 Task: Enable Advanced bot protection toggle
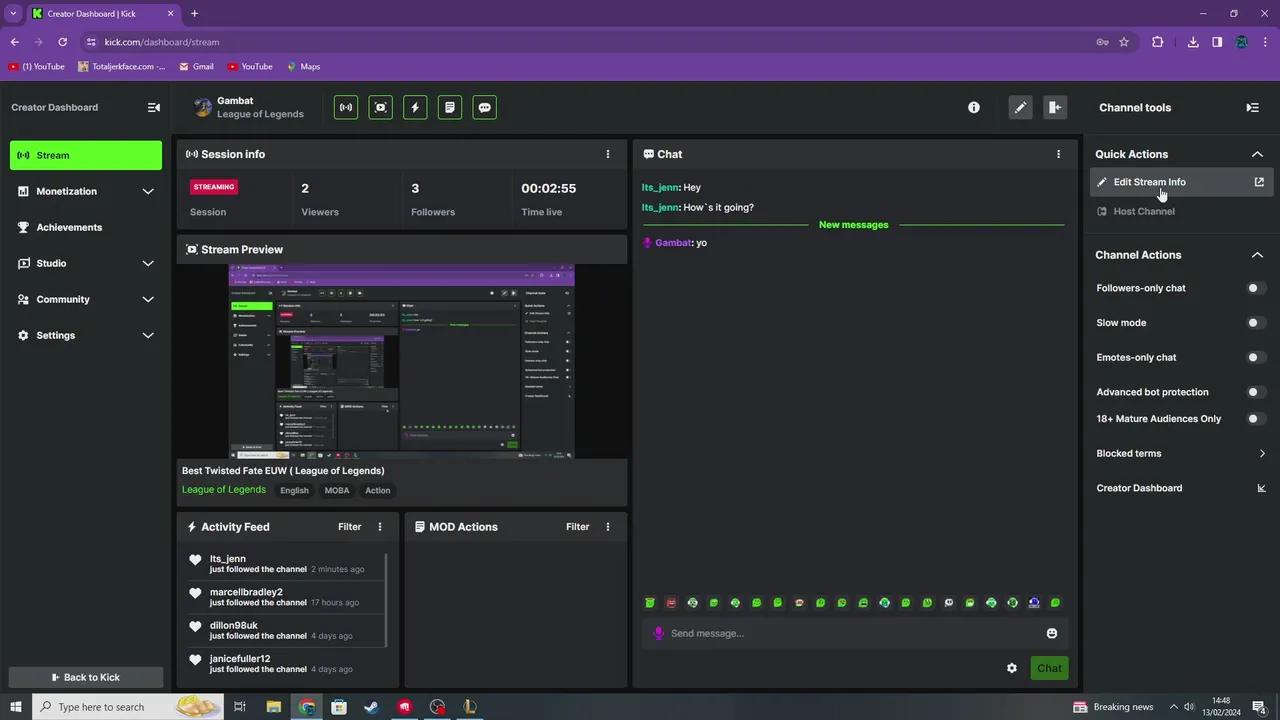tap(1255, 392)
